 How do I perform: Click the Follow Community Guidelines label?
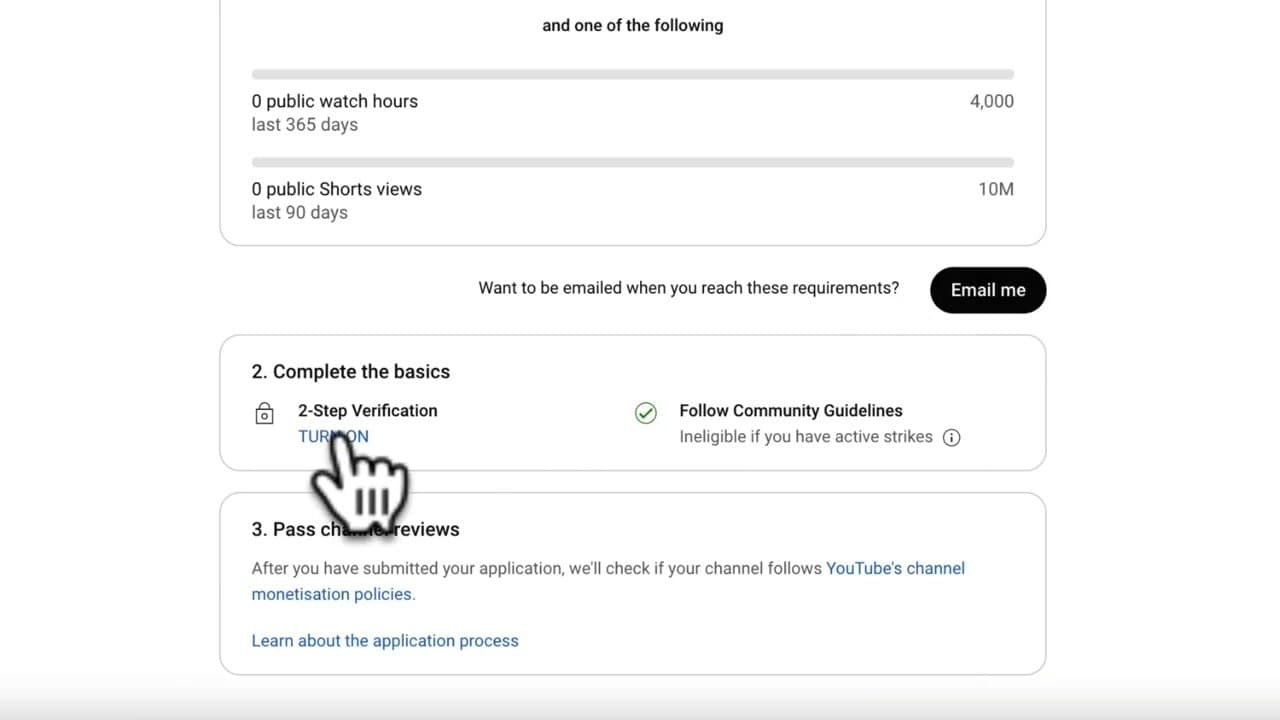[791, 410]
